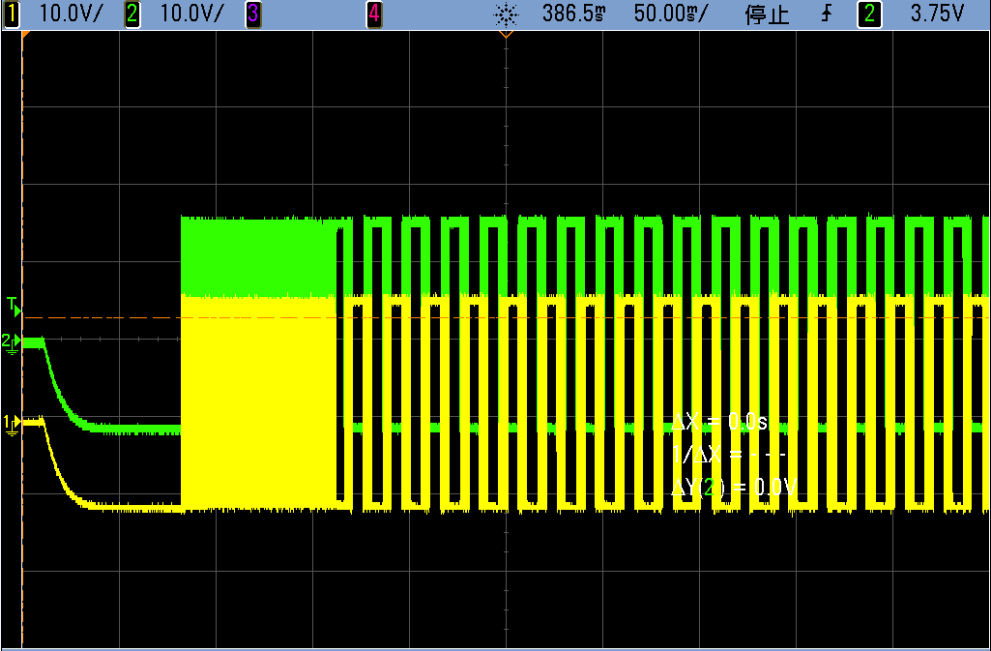Screen dimensions: 991x651
Task: Click the green channel 2 indicator beside 10.0V/
Action: (133, 14)
